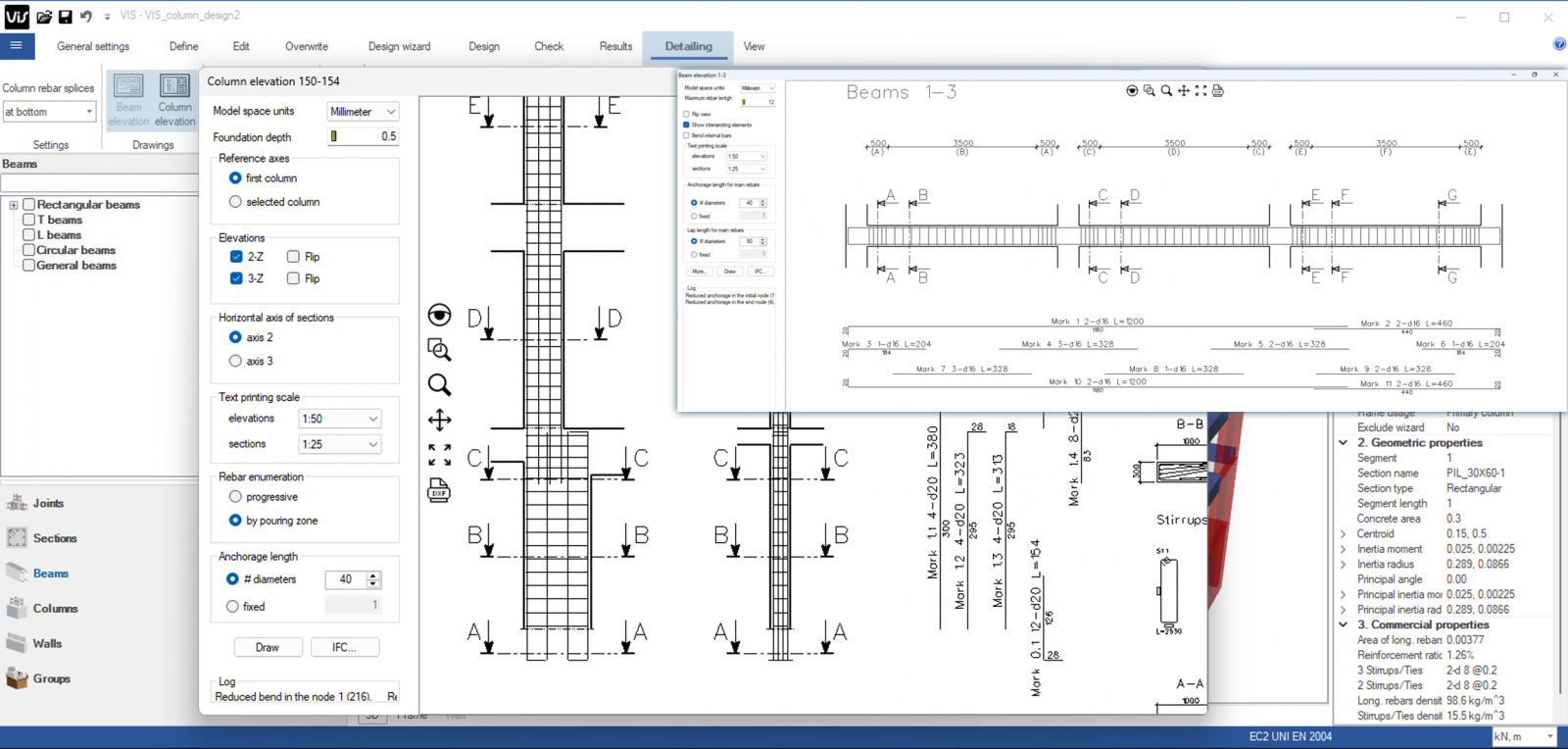Switch to the Design wizard tab

[x=399, y=46]
